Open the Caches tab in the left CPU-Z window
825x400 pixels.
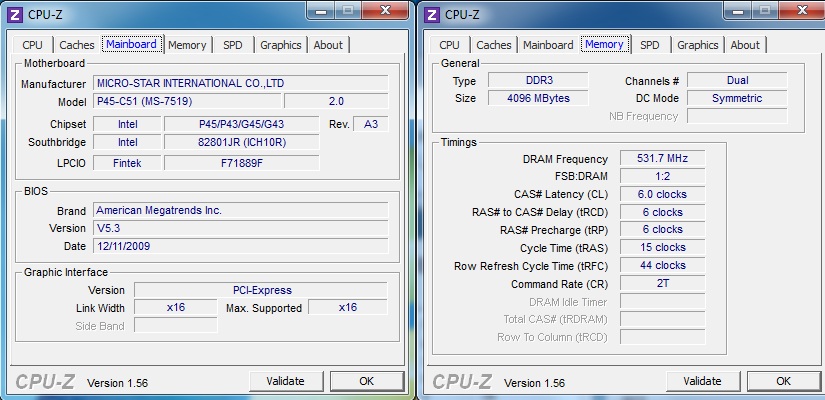click(x=77, y=45)
